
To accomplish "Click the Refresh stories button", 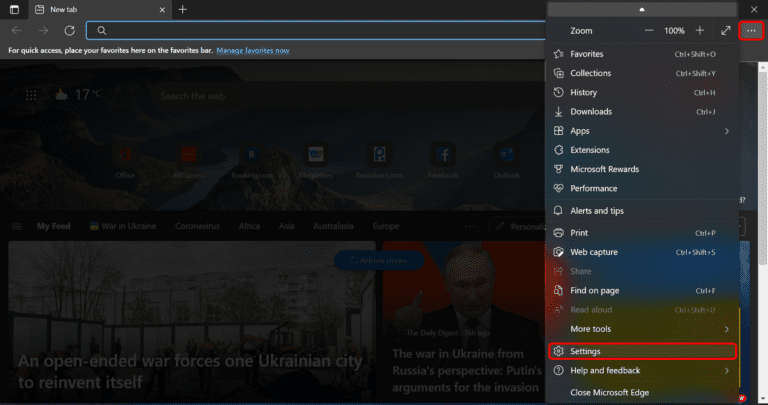I will pos(379,261).
